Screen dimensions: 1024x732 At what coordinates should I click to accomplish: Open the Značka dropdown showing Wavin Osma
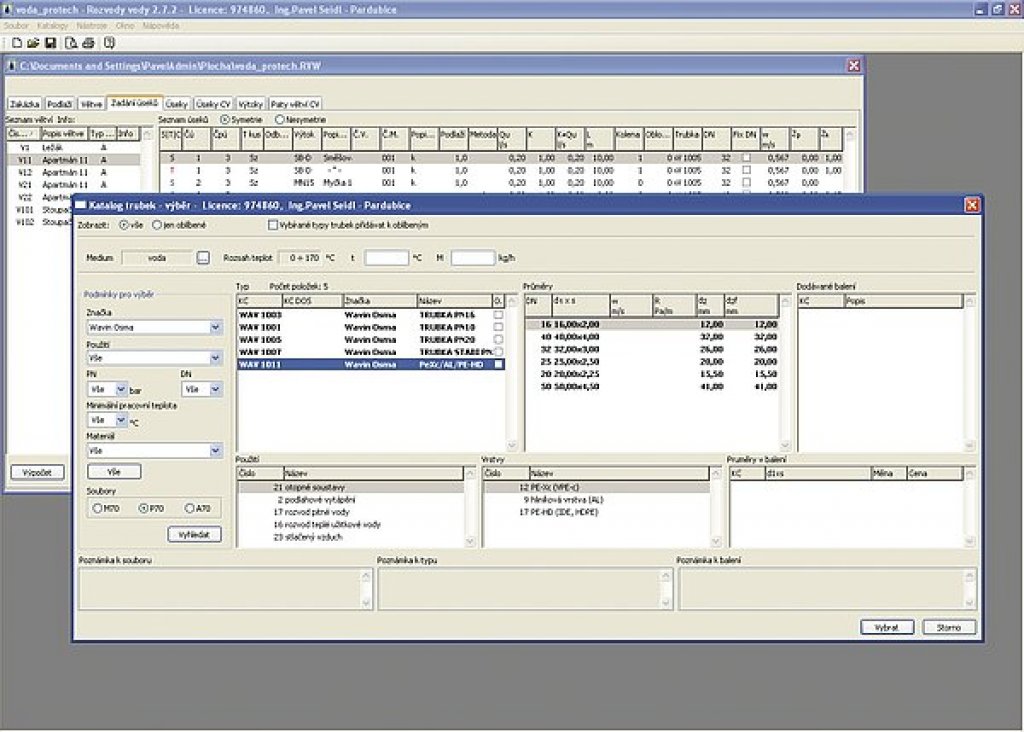(x=216, y=327)
